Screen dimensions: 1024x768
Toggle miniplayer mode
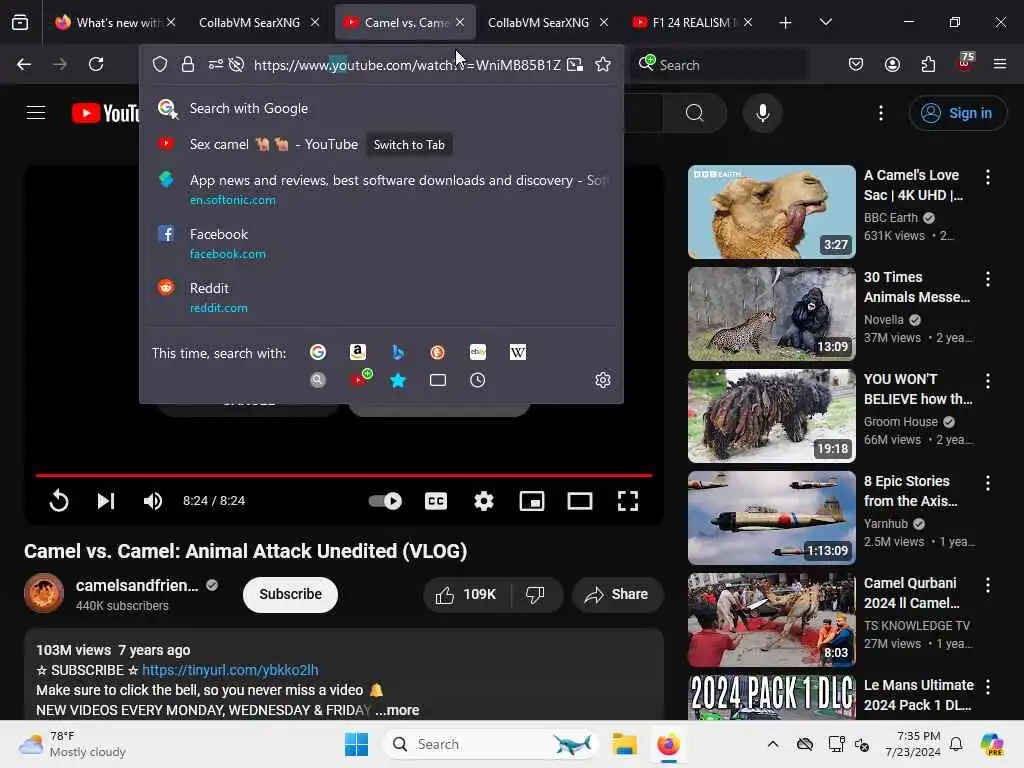point(532,501)
